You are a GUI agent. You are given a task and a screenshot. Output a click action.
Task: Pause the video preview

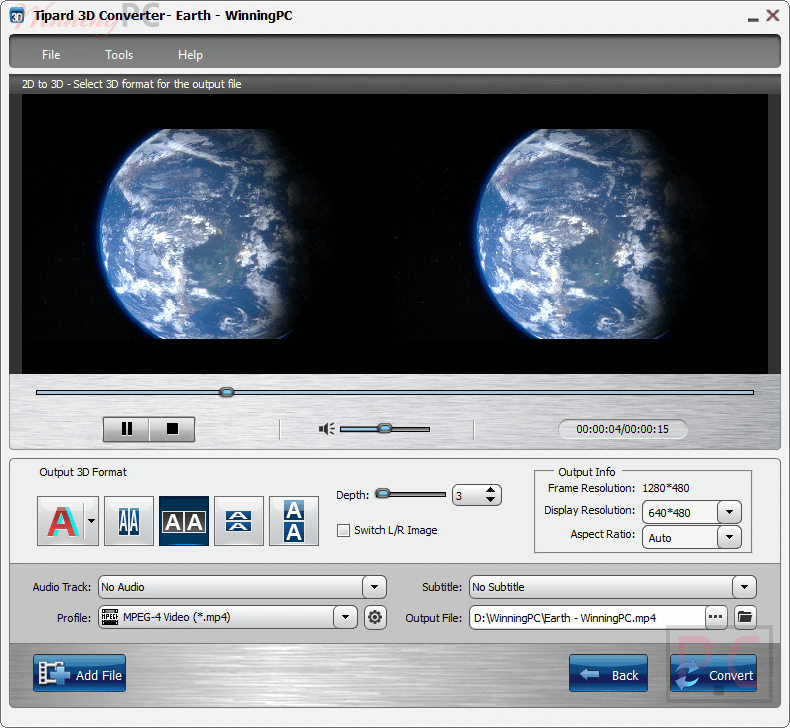(127, 429)
